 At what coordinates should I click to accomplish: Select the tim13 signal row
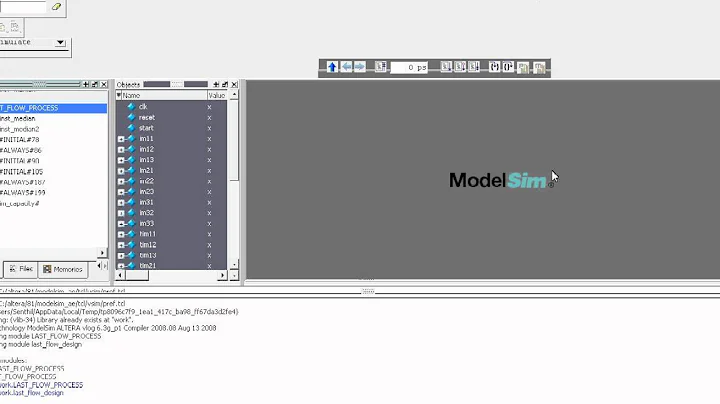pyautogui.click(x=171, y=255)
